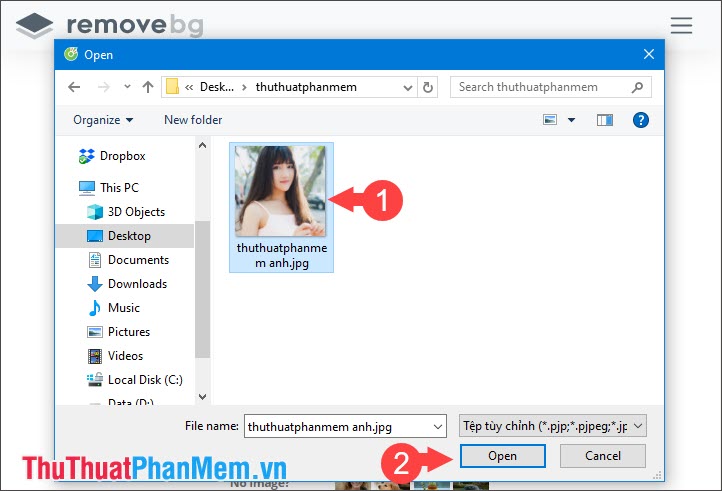Click the Documents page icon
The height and width of the screenshot is (491, 722).
(x=95, y=260)
